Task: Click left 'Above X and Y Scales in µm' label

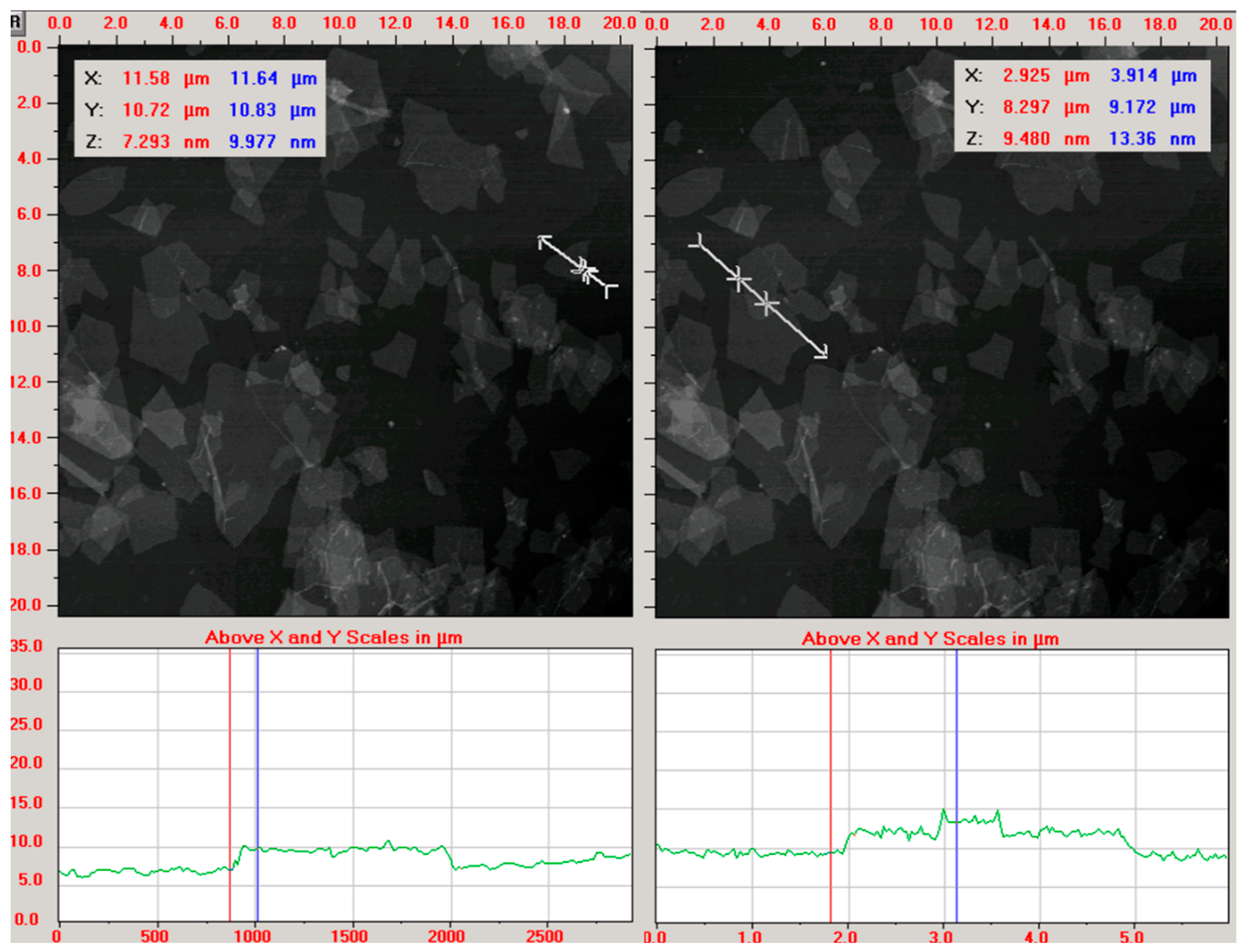Action: tap(333, 637)
